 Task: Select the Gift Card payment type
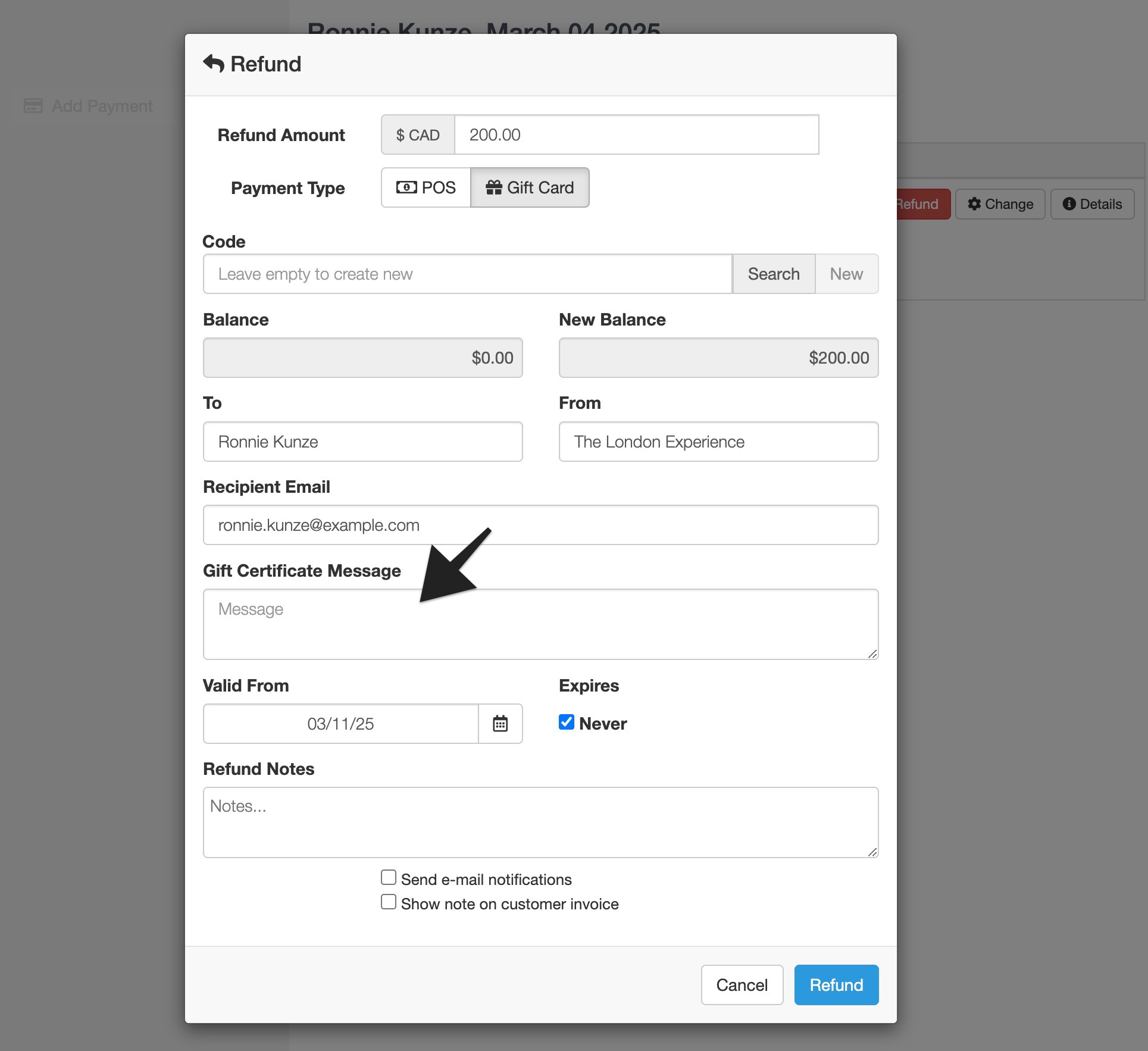530,187
